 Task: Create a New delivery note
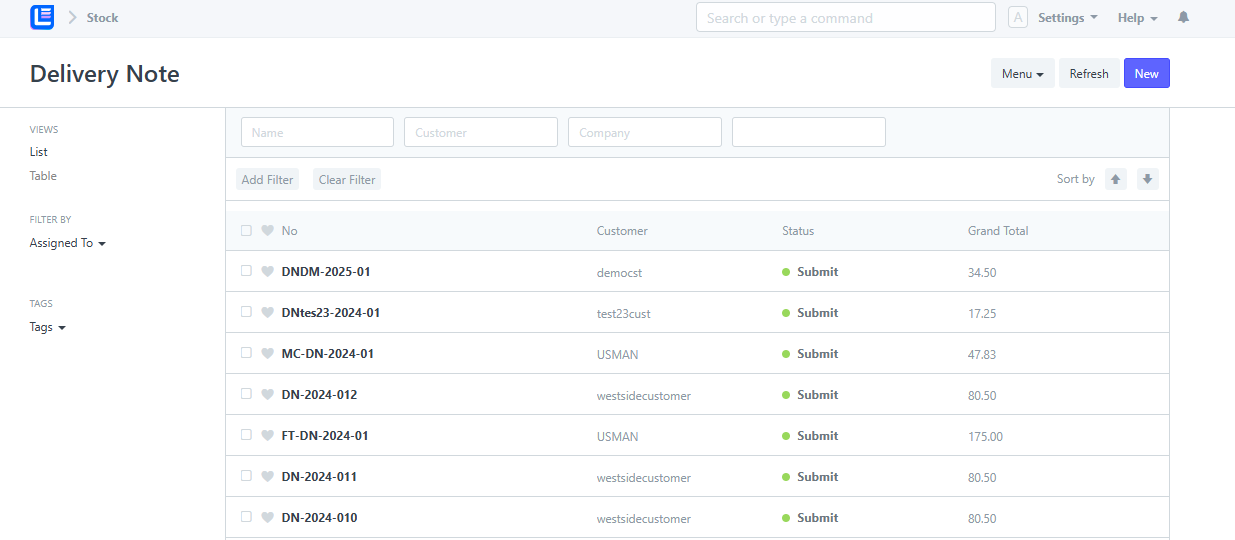pos(1146,73)
